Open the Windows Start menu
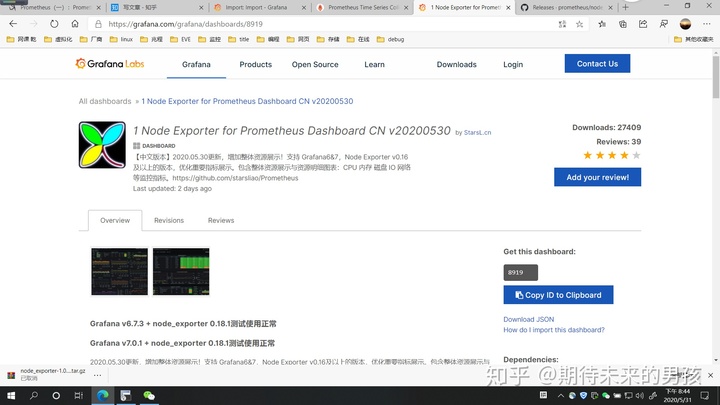This screenshot has width=720, height=405. pos(11,395)
